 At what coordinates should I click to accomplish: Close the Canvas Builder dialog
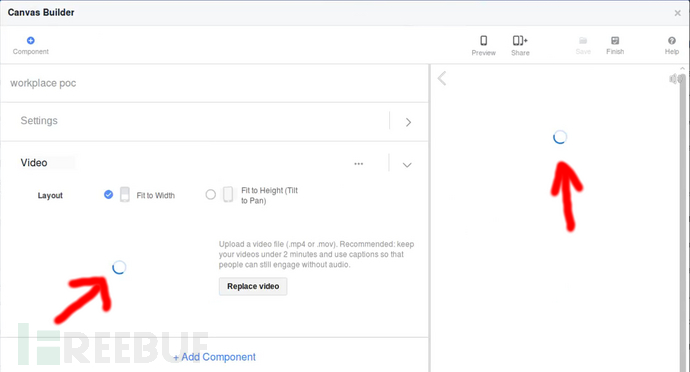pos(677,13)
